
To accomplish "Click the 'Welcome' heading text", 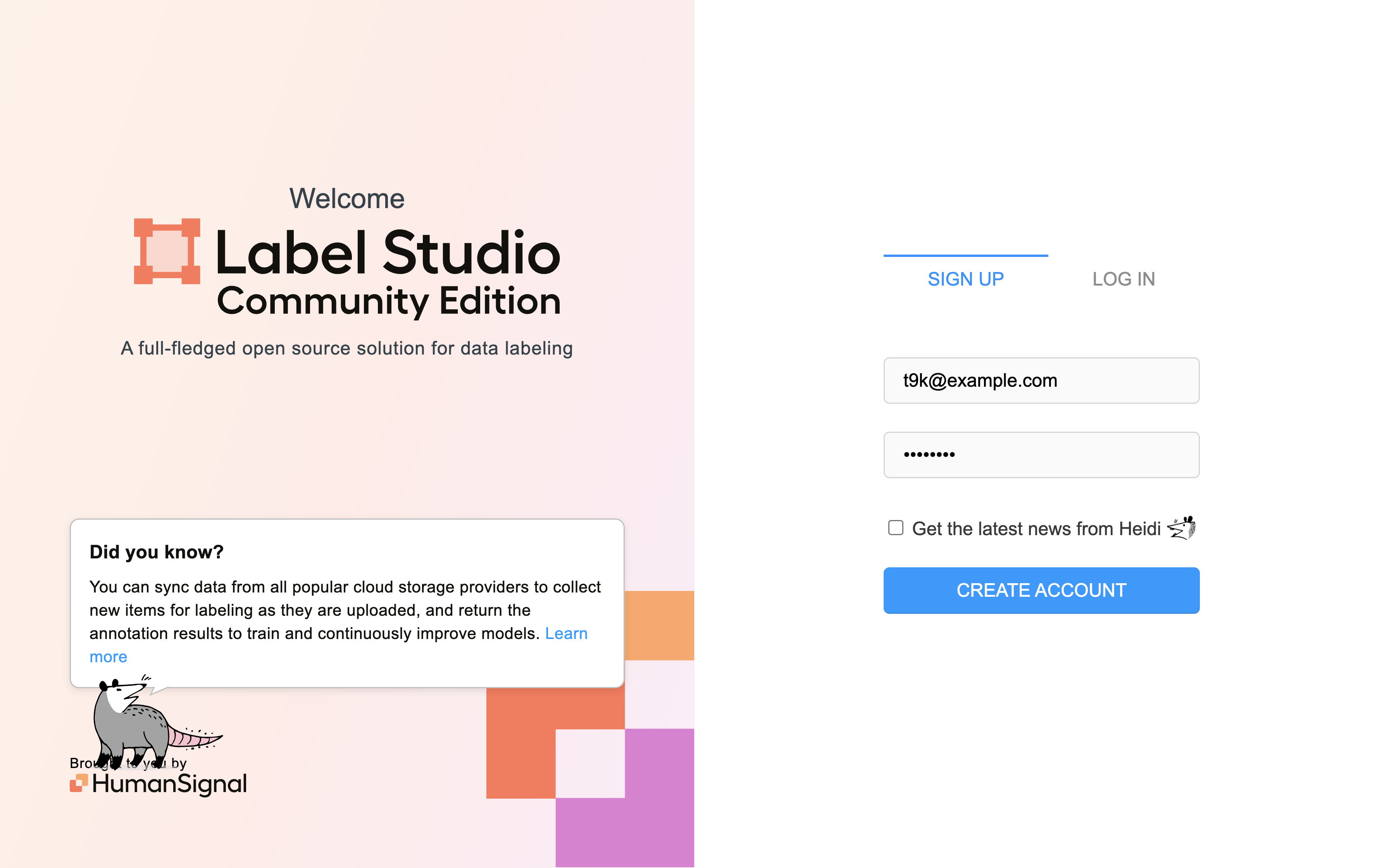I will [x=347, y=199].
